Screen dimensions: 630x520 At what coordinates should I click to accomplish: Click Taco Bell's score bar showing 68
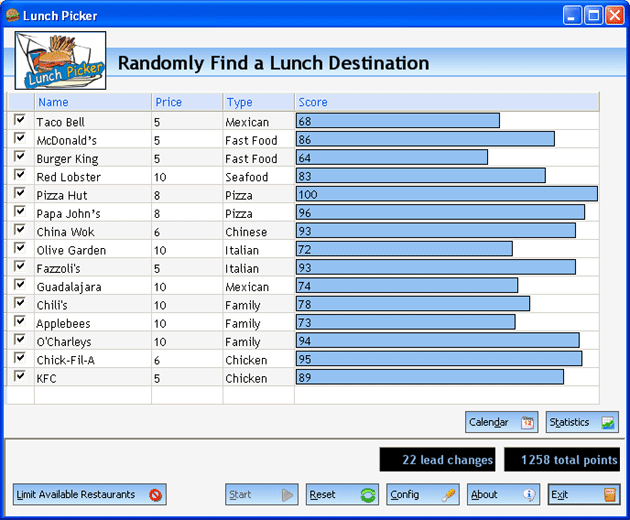pos(398,121)
